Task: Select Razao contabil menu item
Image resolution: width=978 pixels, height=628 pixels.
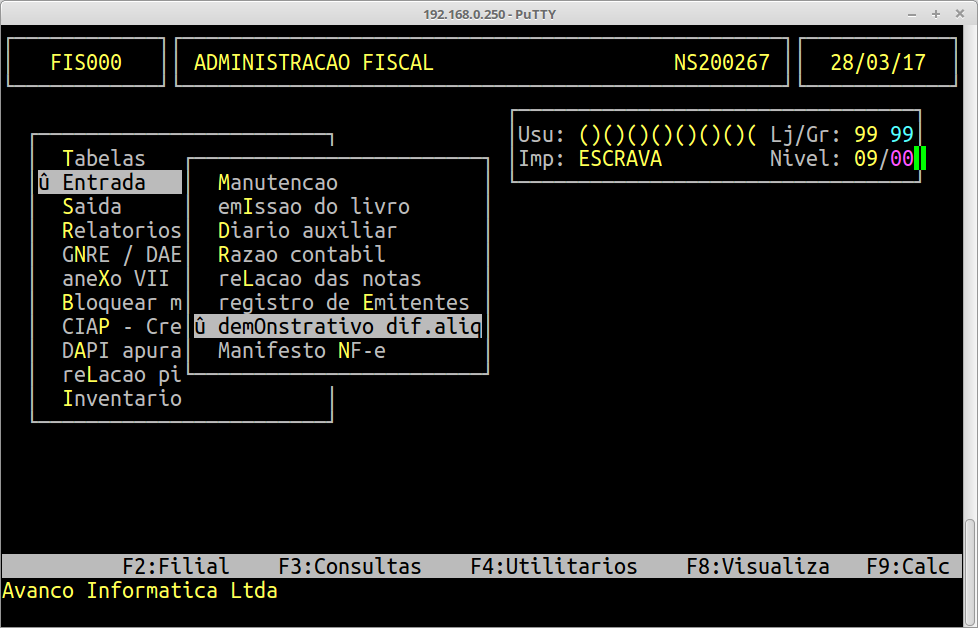Action: [x=301, y=255]
